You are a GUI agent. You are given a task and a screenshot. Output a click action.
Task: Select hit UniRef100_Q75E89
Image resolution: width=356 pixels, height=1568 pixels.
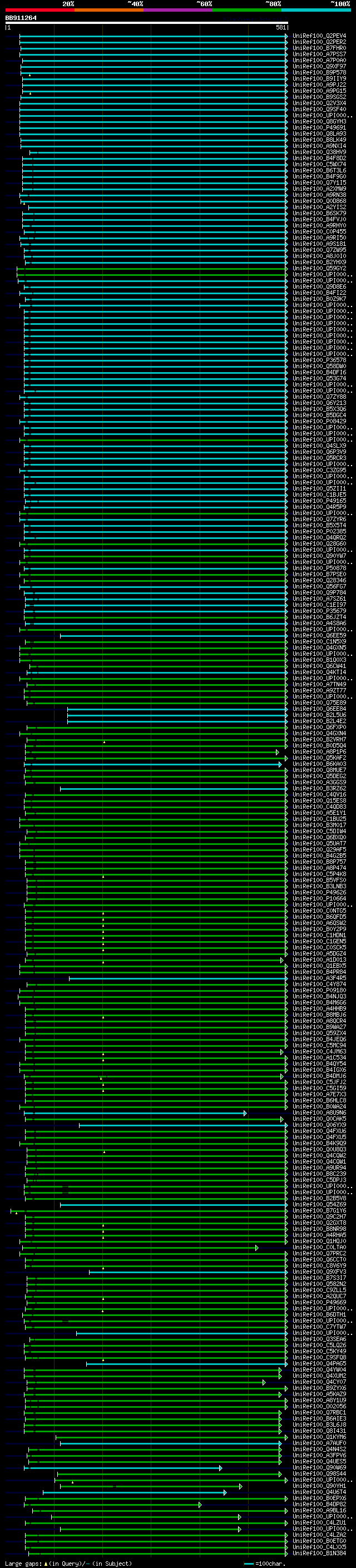(319, 703)
